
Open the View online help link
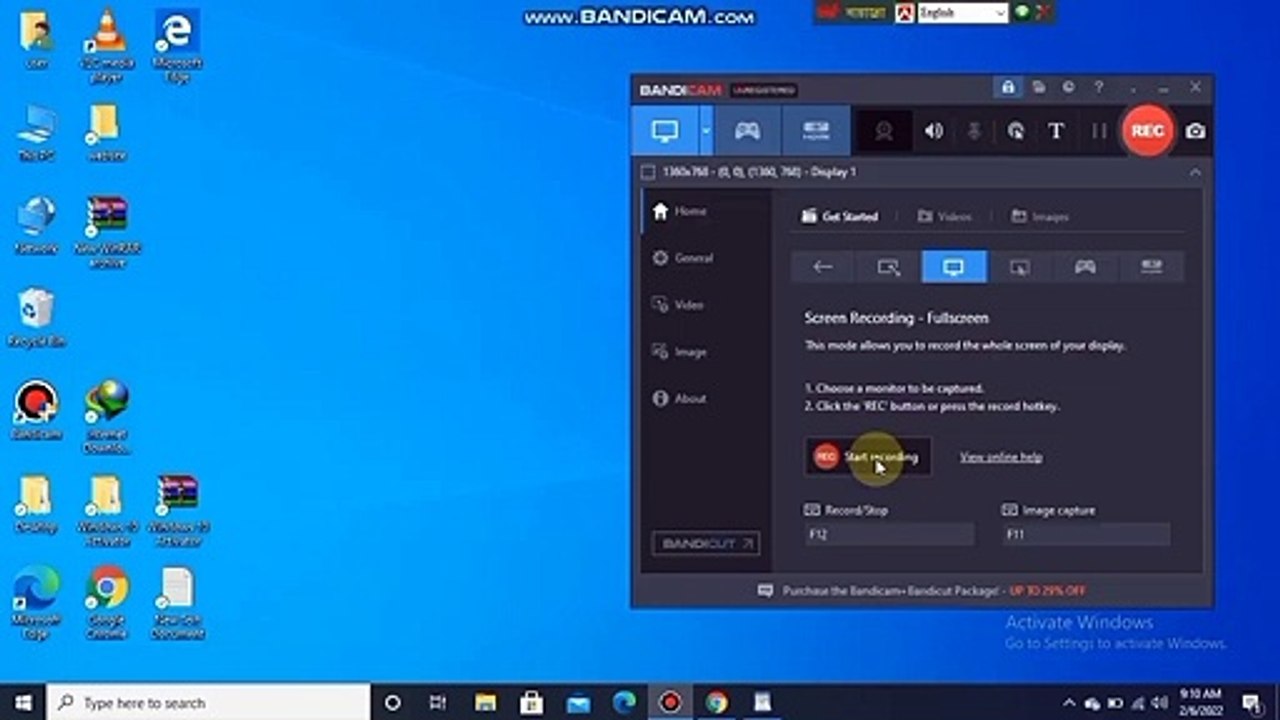click(1001, 457)
